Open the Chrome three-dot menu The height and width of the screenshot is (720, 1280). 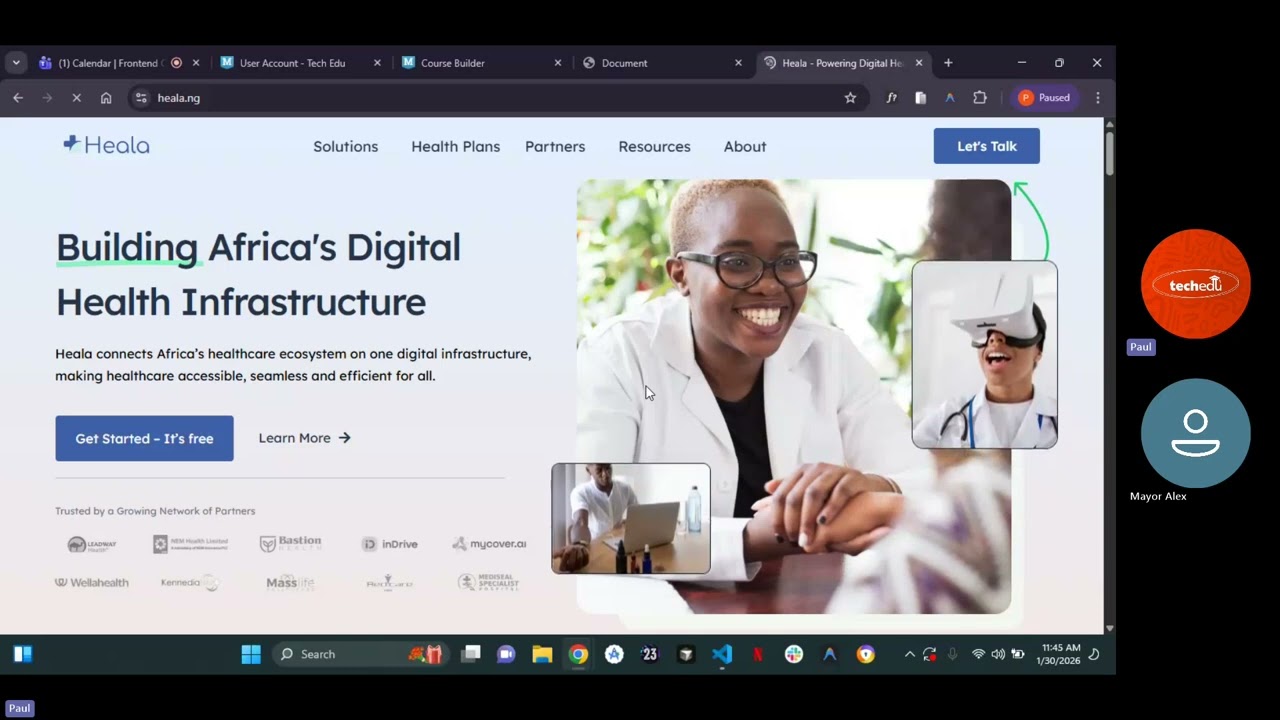[1098, 98]
